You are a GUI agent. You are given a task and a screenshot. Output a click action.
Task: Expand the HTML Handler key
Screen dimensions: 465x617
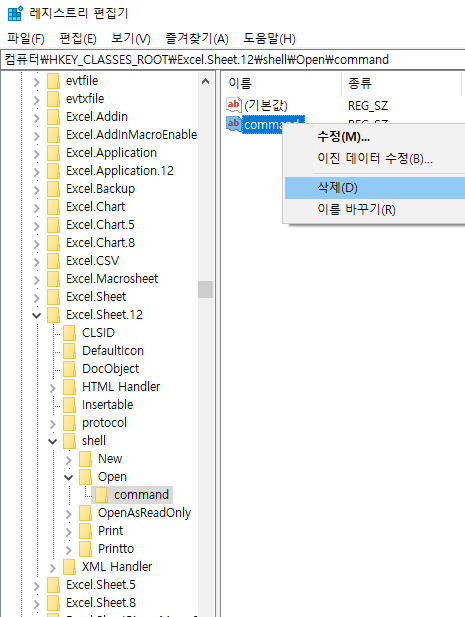(x=53, y=388)
